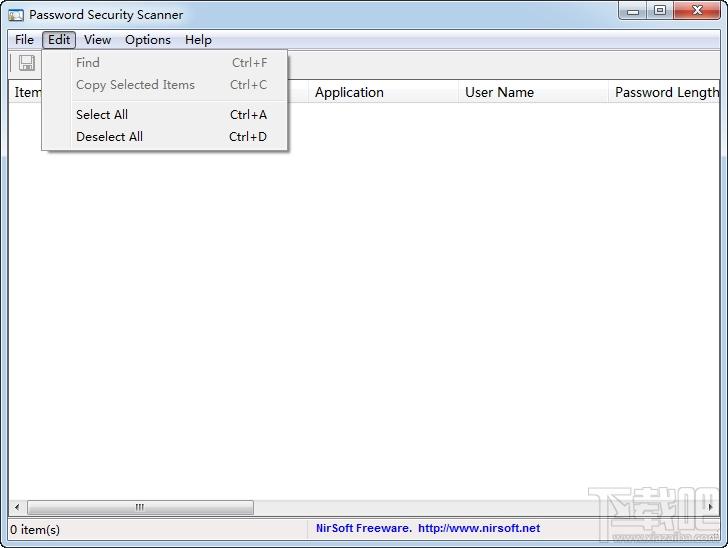
Task: Click the scrollbar left arrow
Action: [x=17, y=507]
